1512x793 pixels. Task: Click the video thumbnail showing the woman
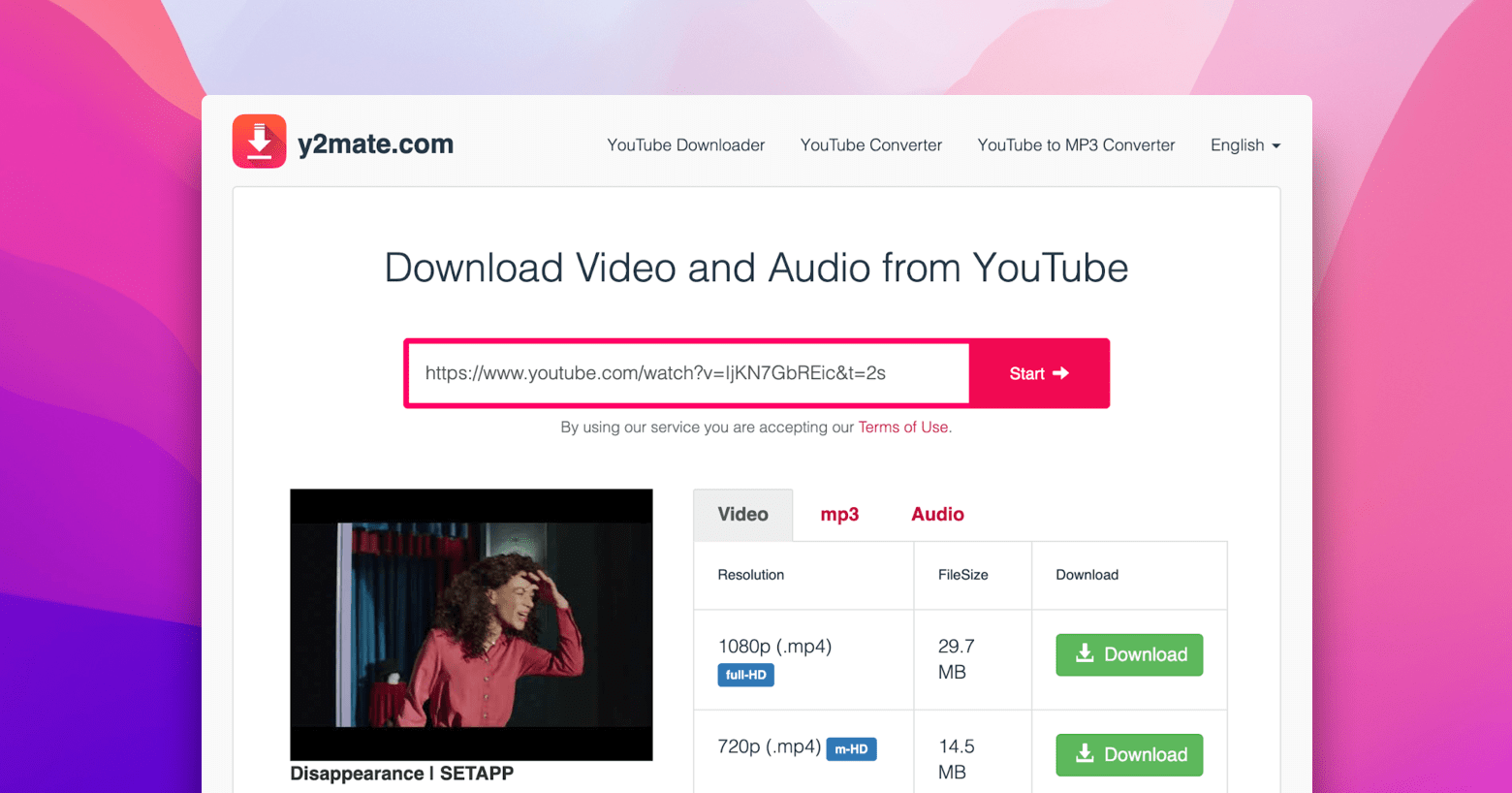tap(471, 624)
